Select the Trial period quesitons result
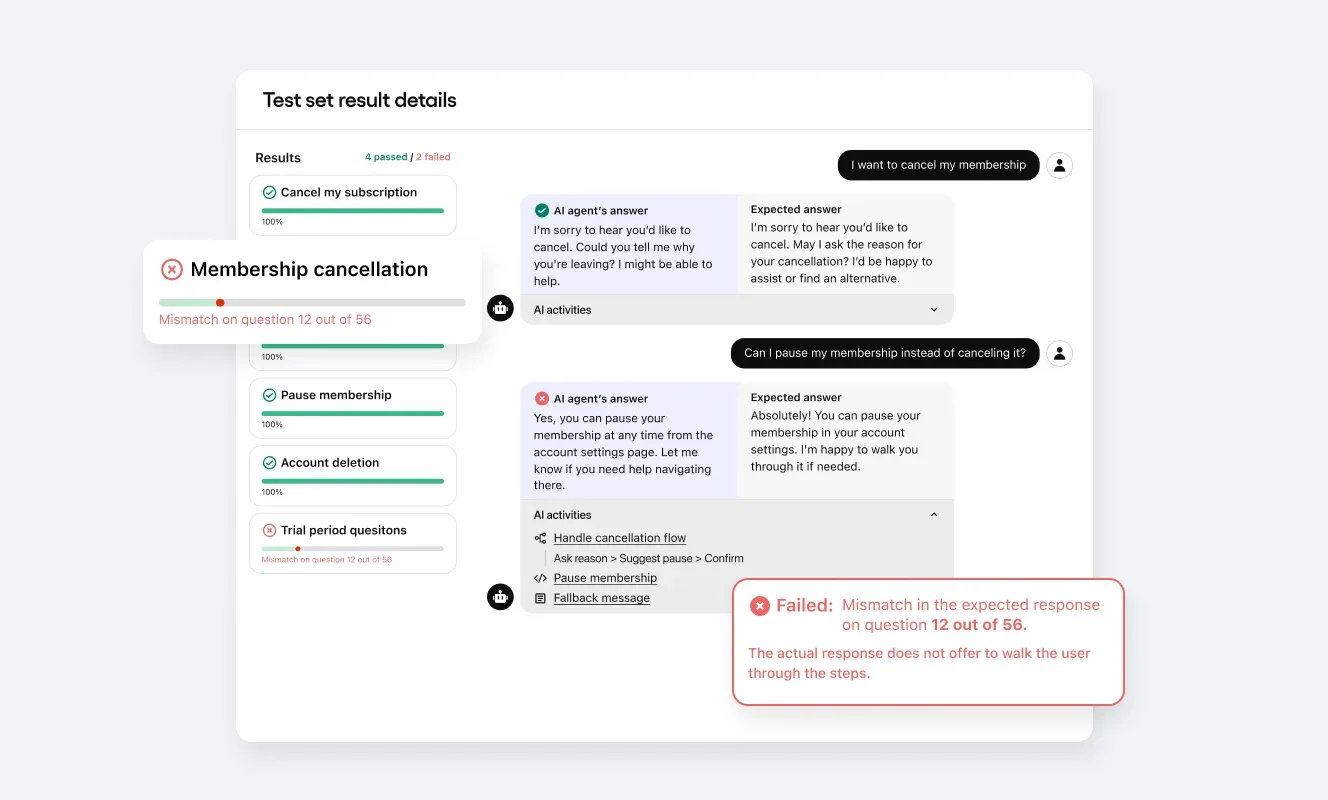Image resolution: width=1328 pixels, height=800 pixels. pyautogui.click(x=353, y=543)
